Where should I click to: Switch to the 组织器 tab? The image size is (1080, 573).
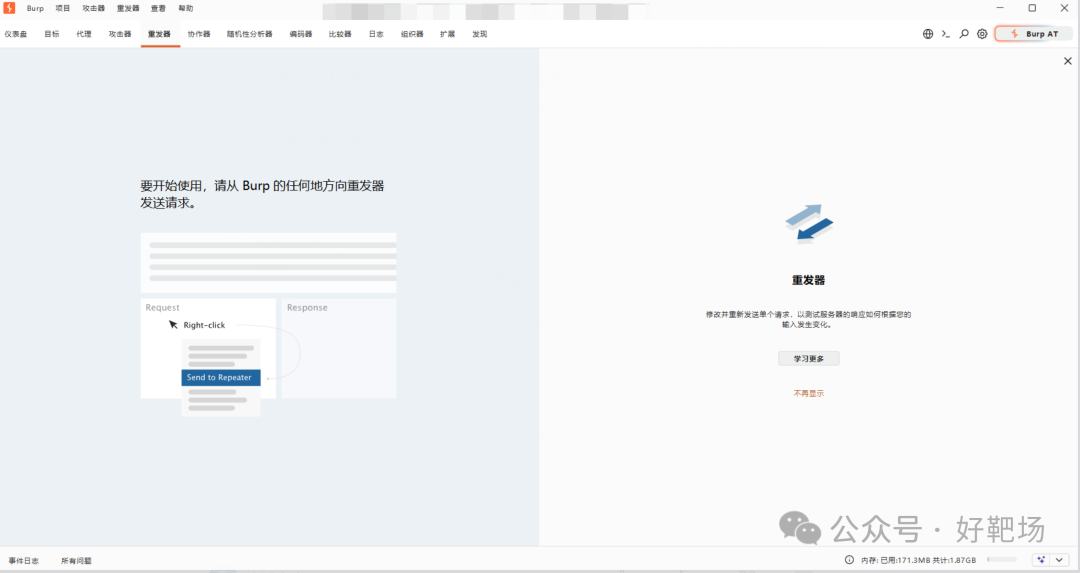(x=413, y=34)
